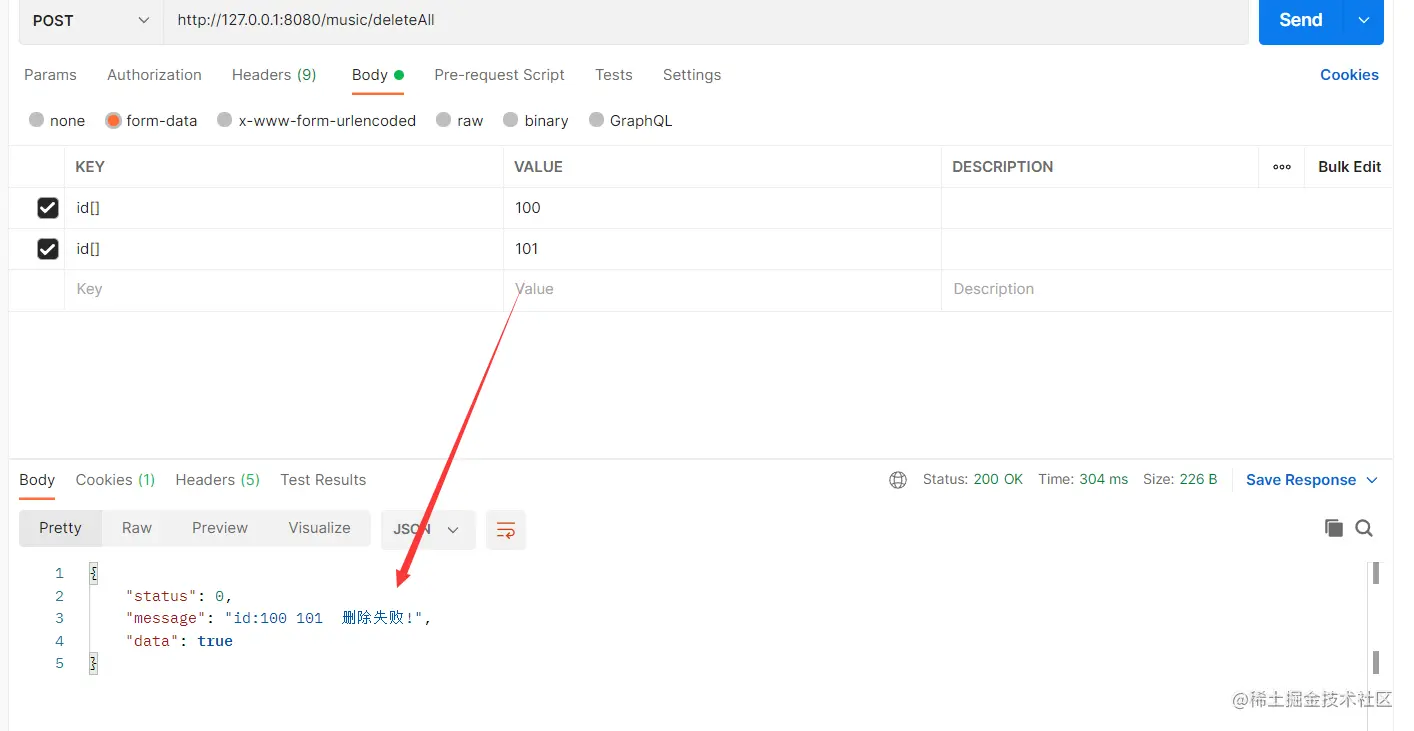Select the form-data body type
This screenshot has width=1414, height=731.
point(151,120)
